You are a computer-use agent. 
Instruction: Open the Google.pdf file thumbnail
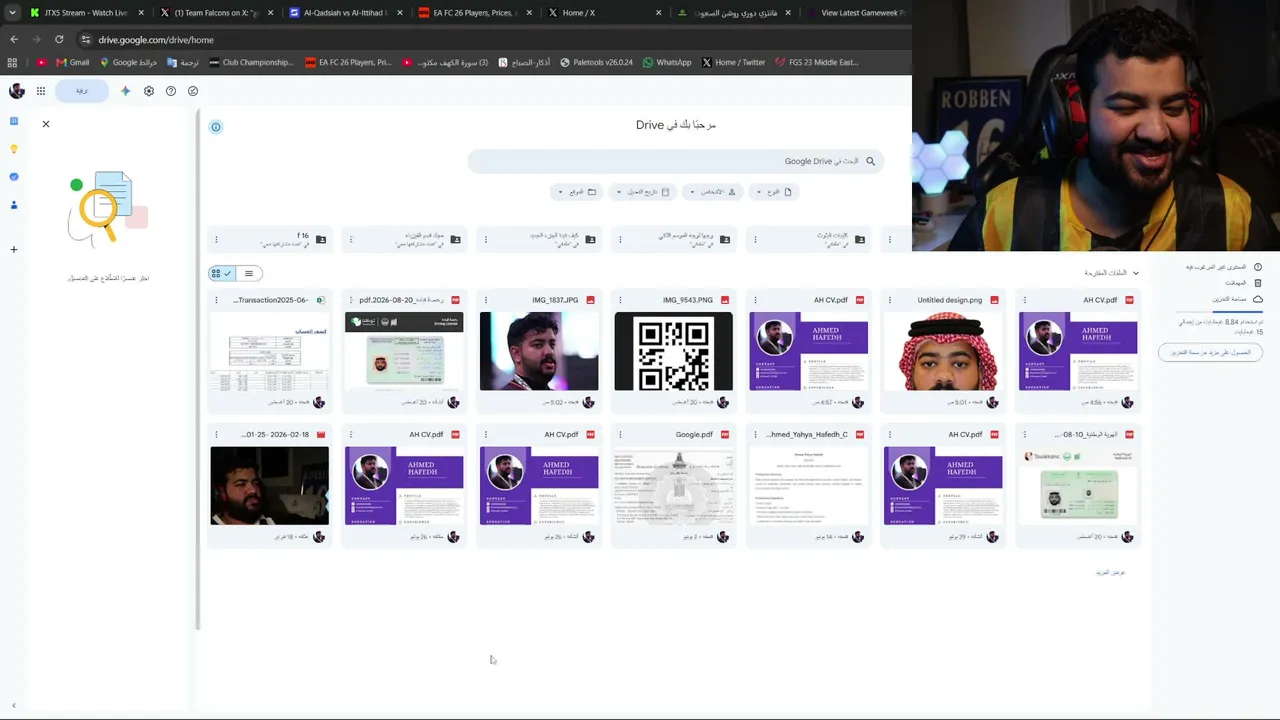[673, 486]
